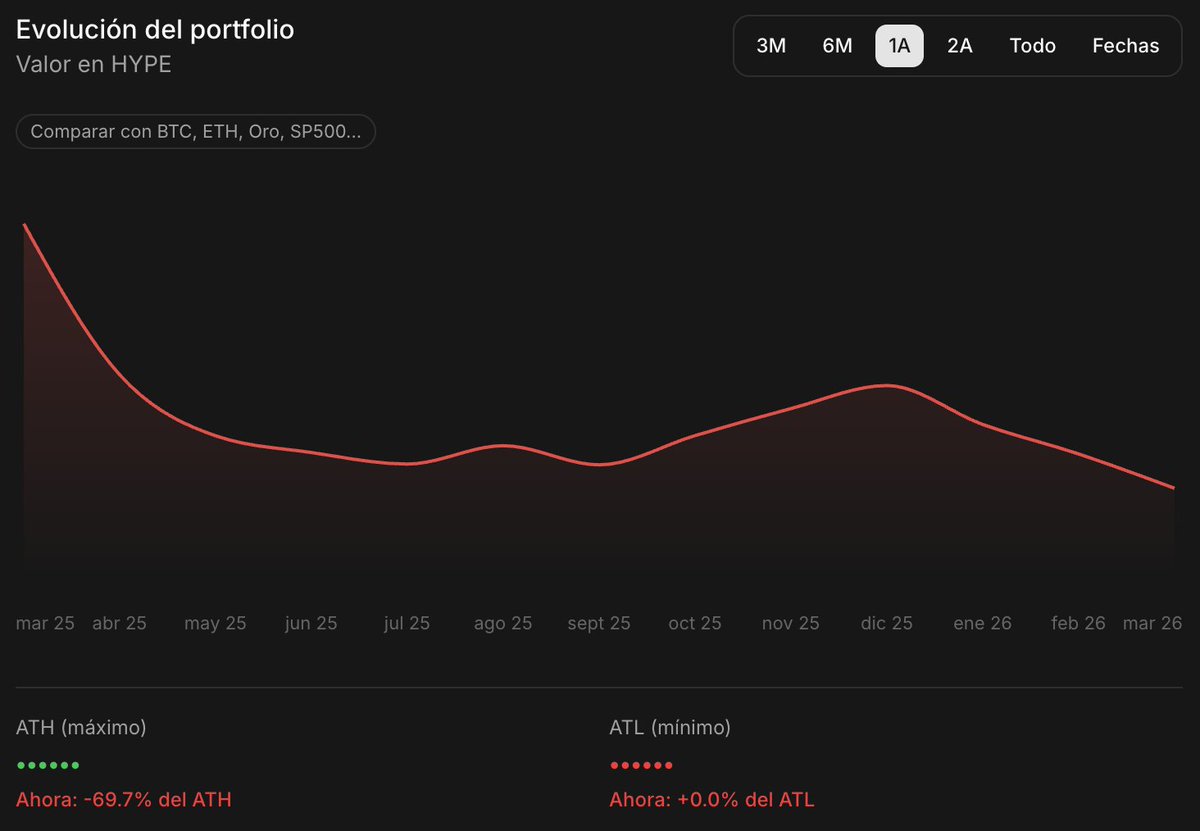Image resolution: width=1200 pixels, height=831 pixels.
Task: Click the oct 25 axis label
Action: [695, 623]
